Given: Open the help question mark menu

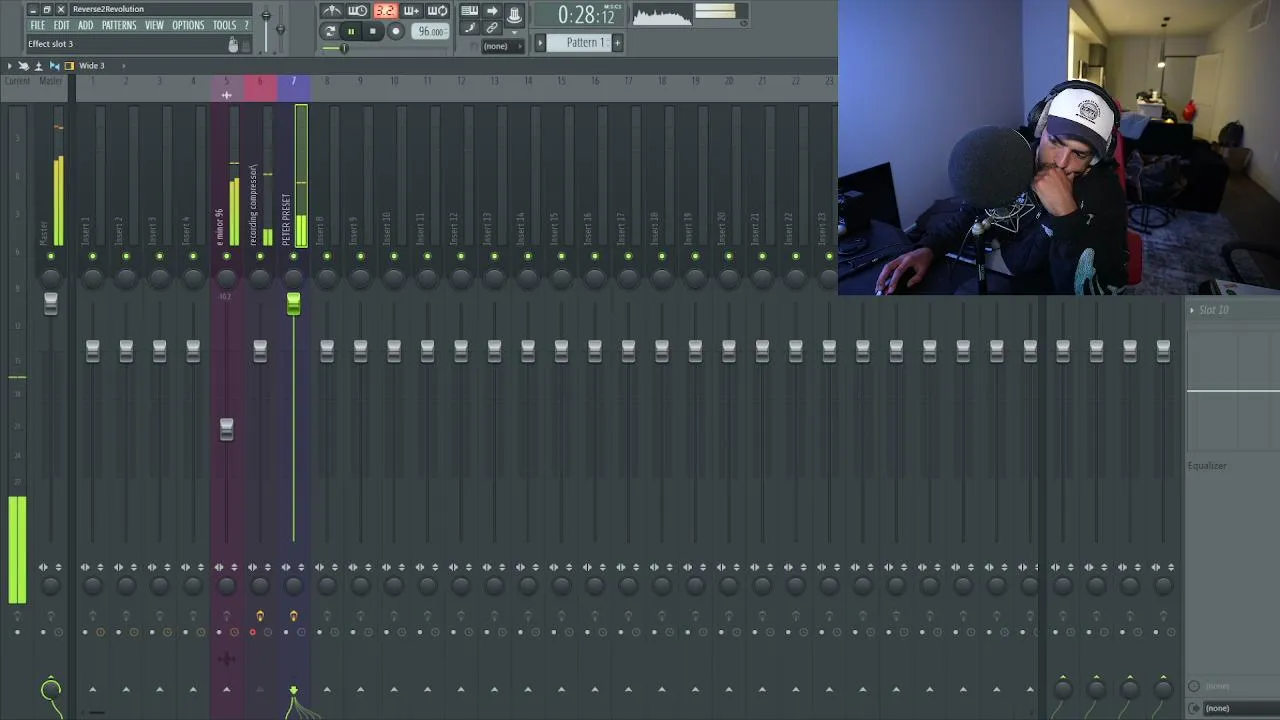Looking at the screenshot, I should click(246, 25).
